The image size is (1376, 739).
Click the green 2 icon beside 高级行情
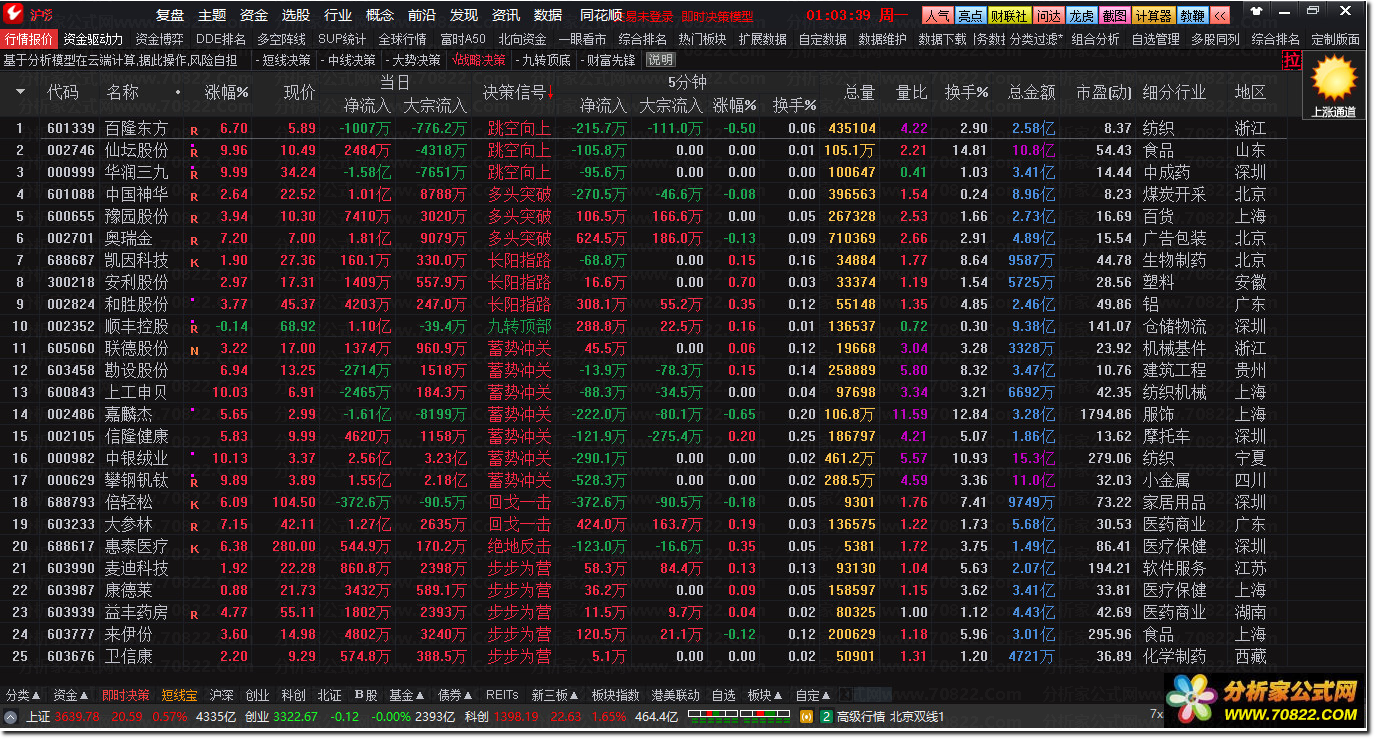tap(826, 717)
